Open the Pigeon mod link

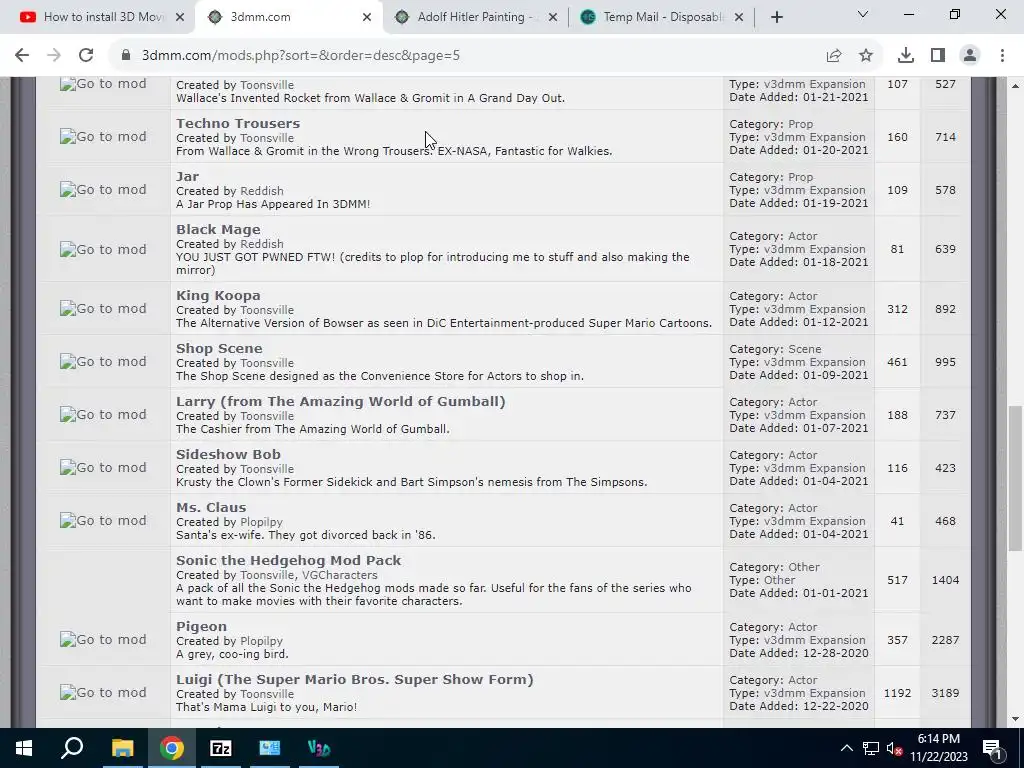(x=201, y=626)
